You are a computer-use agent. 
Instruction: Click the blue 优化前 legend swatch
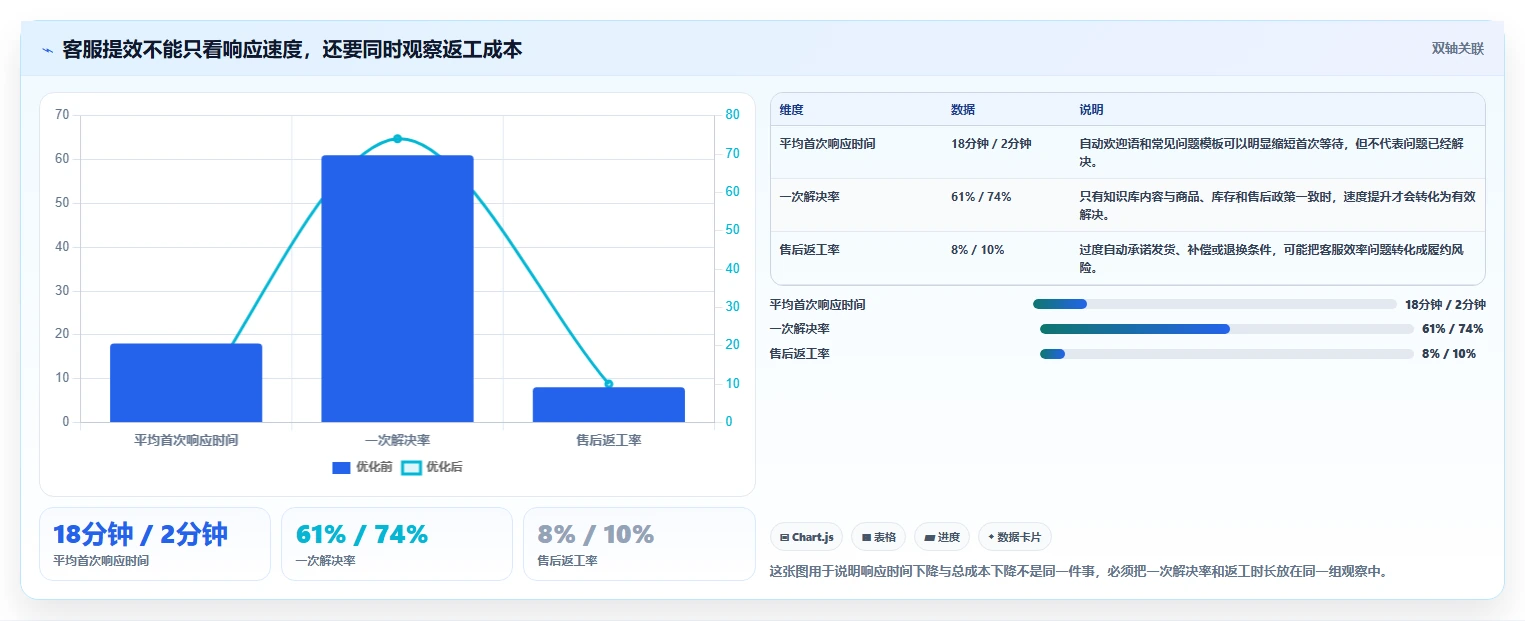(x=341, y=467)
